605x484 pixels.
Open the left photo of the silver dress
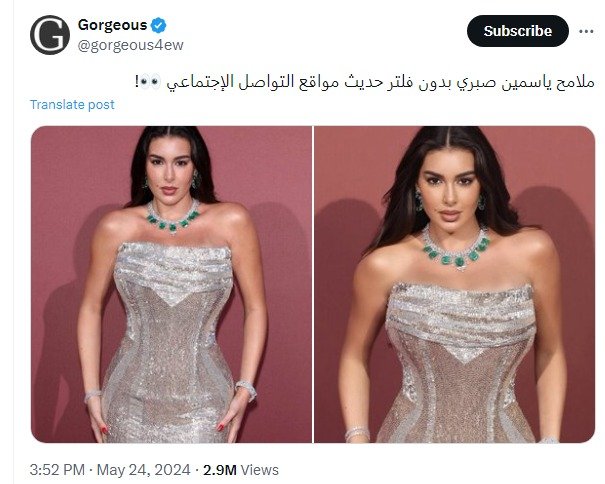pyautogui.click(x=171, y=284)
